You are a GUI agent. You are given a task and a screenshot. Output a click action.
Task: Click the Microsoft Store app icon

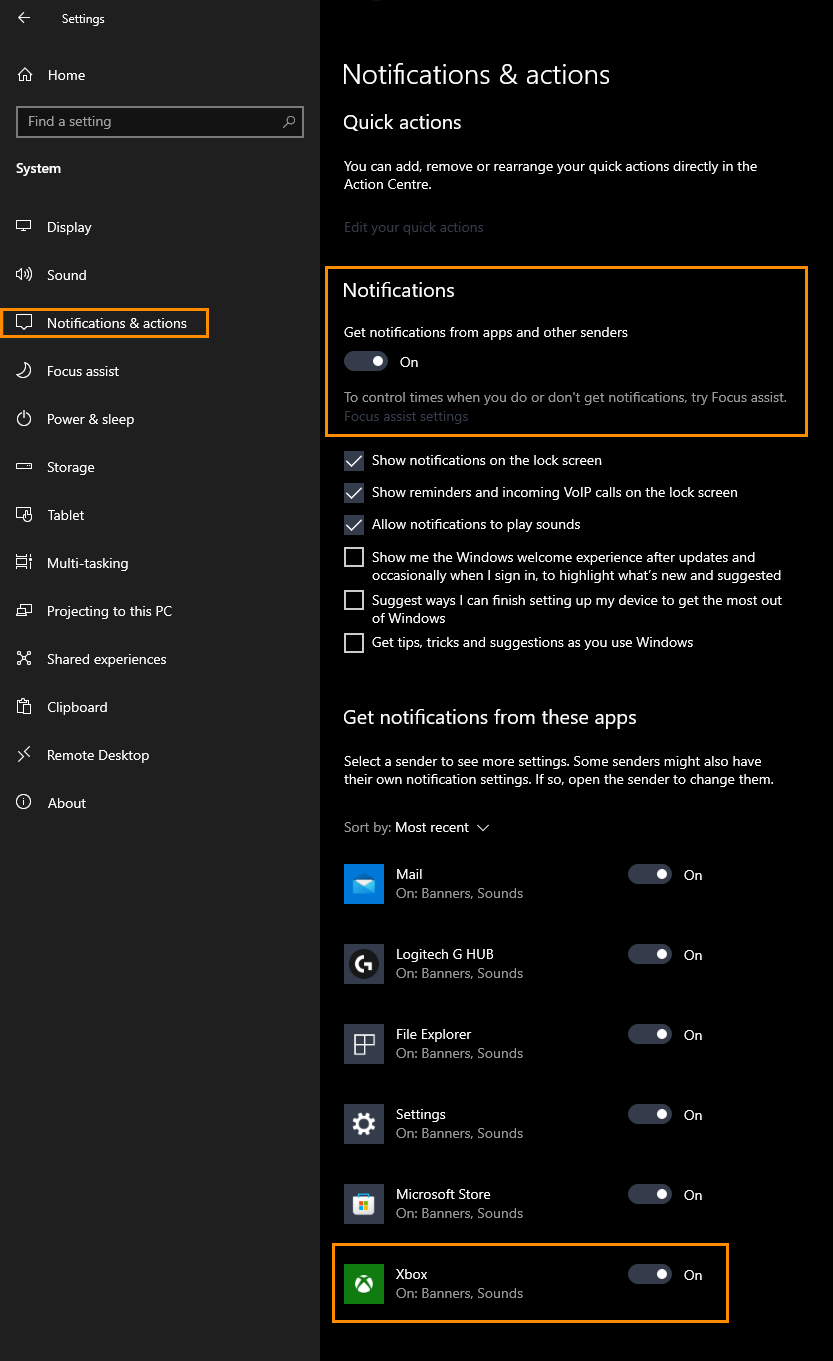point(364,1204)
